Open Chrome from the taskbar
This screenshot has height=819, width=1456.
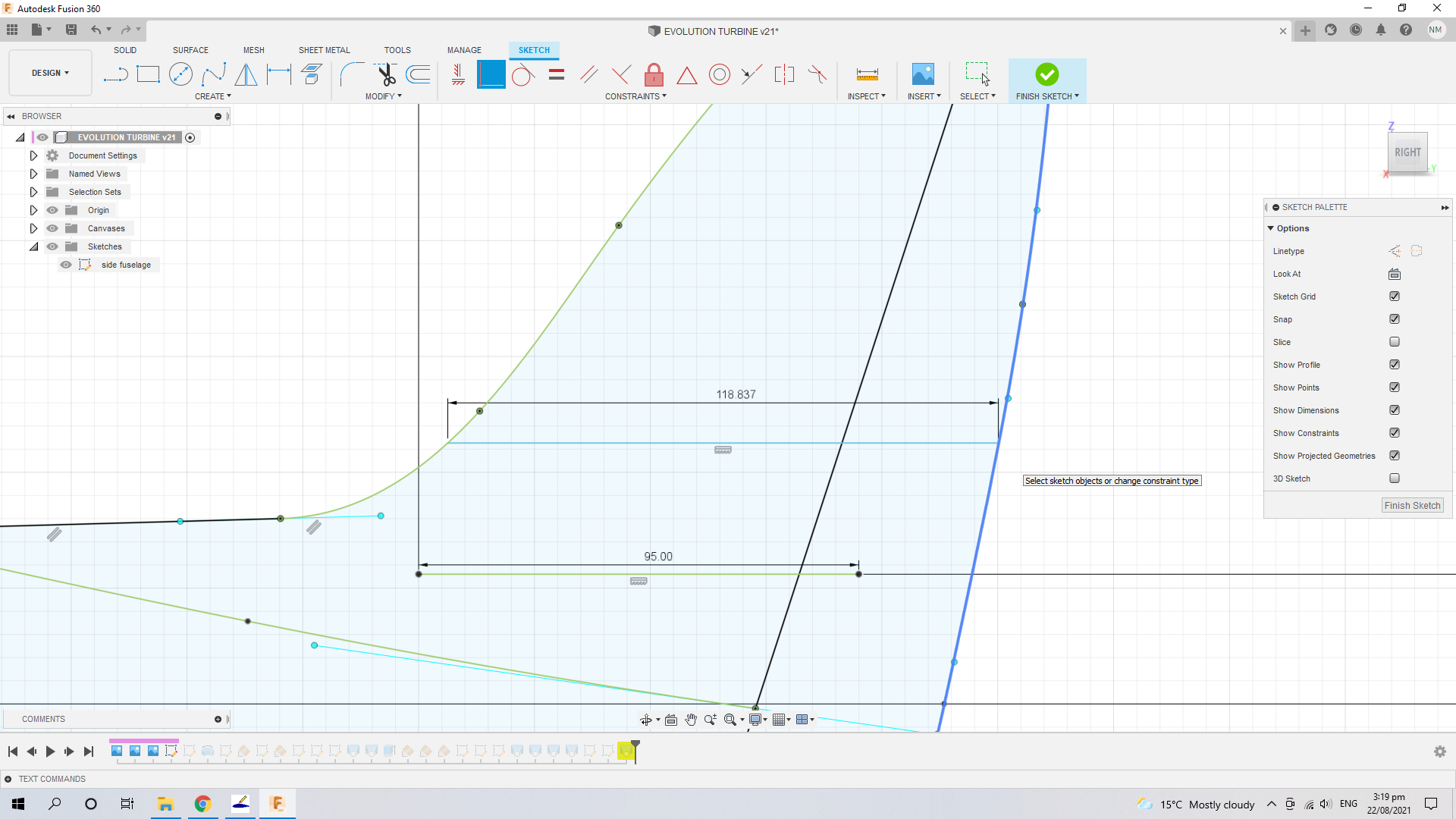202,804
